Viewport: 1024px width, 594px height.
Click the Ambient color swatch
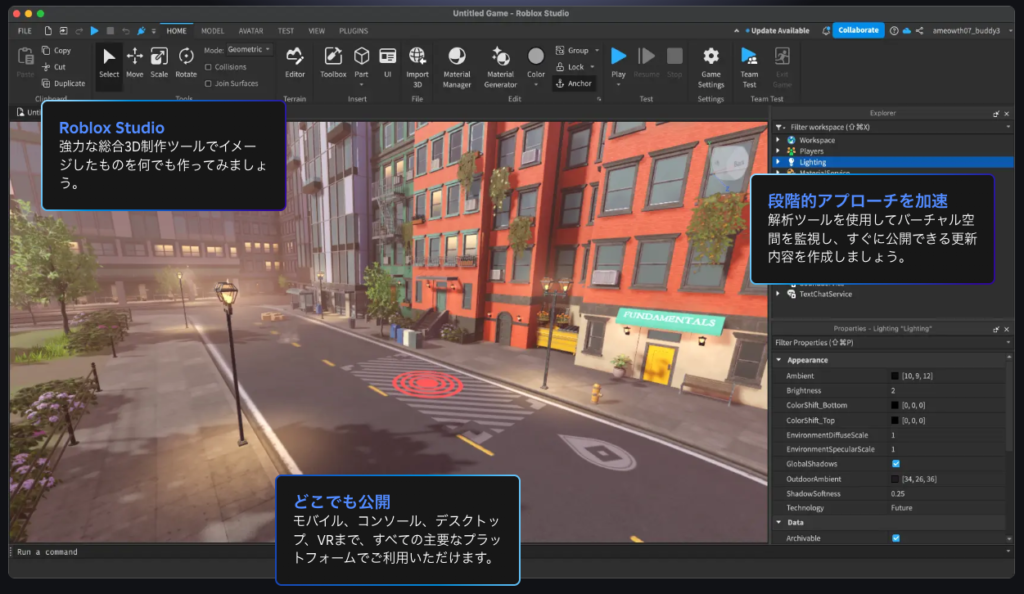895,375
